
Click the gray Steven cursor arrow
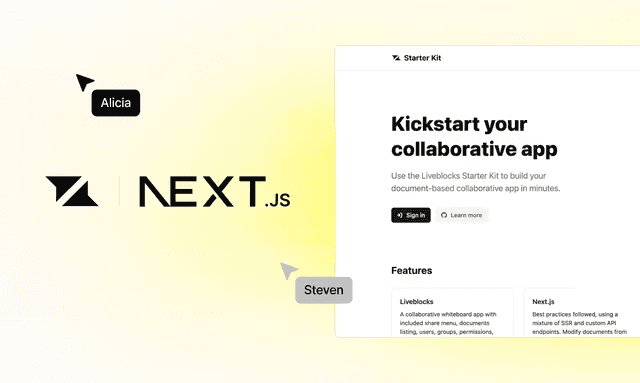pyautogui.click(x=289, y=270)
